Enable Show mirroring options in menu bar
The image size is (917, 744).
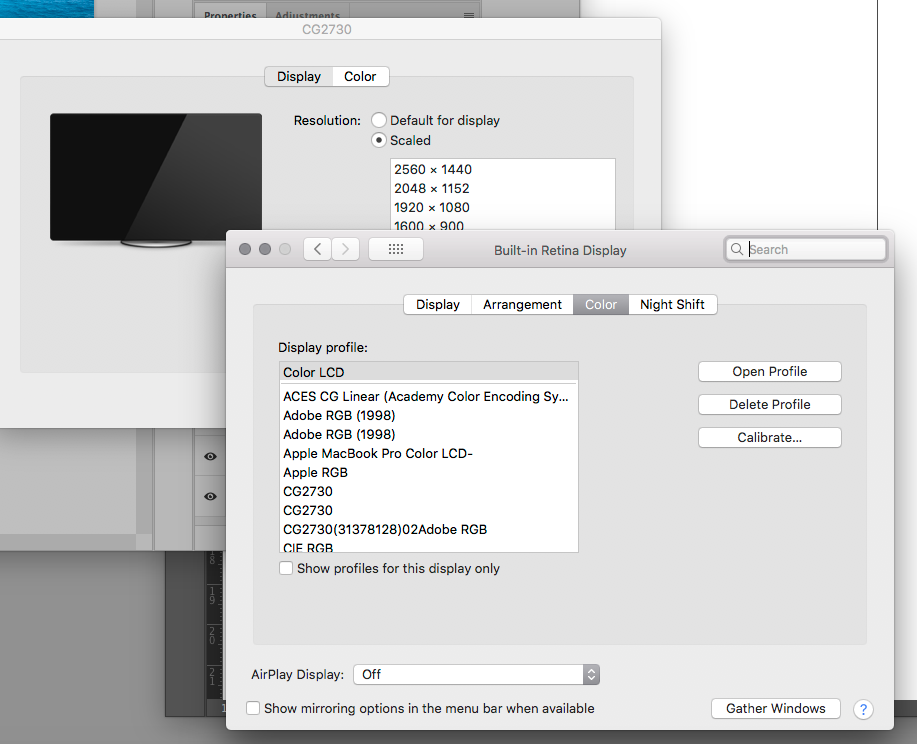click(x=253, y=708)
